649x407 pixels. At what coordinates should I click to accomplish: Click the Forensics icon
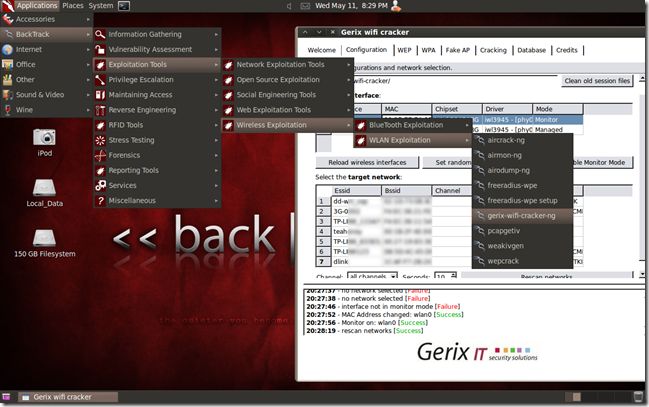(x=100, y=155)
